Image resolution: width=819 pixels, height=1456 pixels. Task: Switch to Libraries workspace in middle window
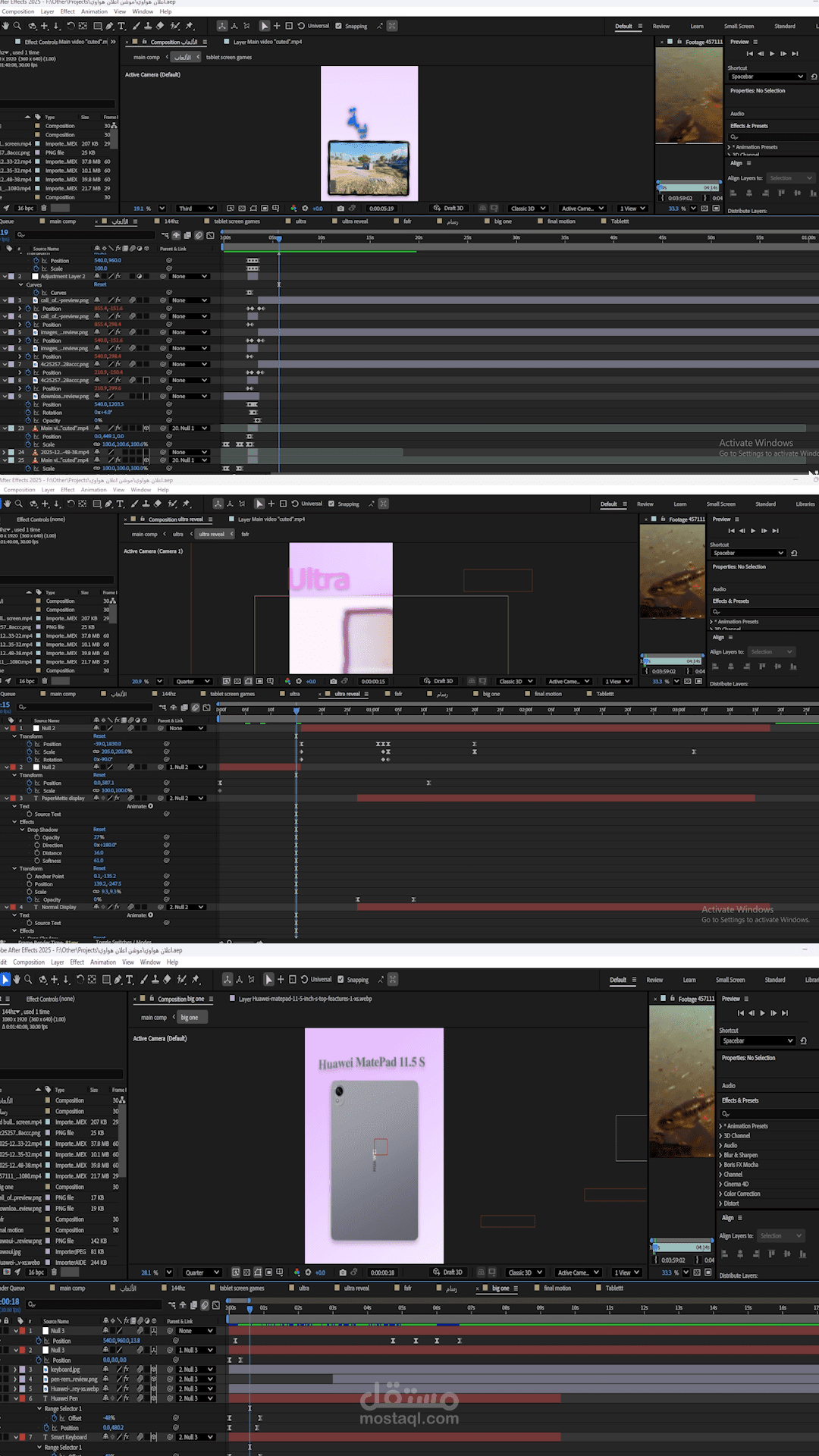point(805,504)
